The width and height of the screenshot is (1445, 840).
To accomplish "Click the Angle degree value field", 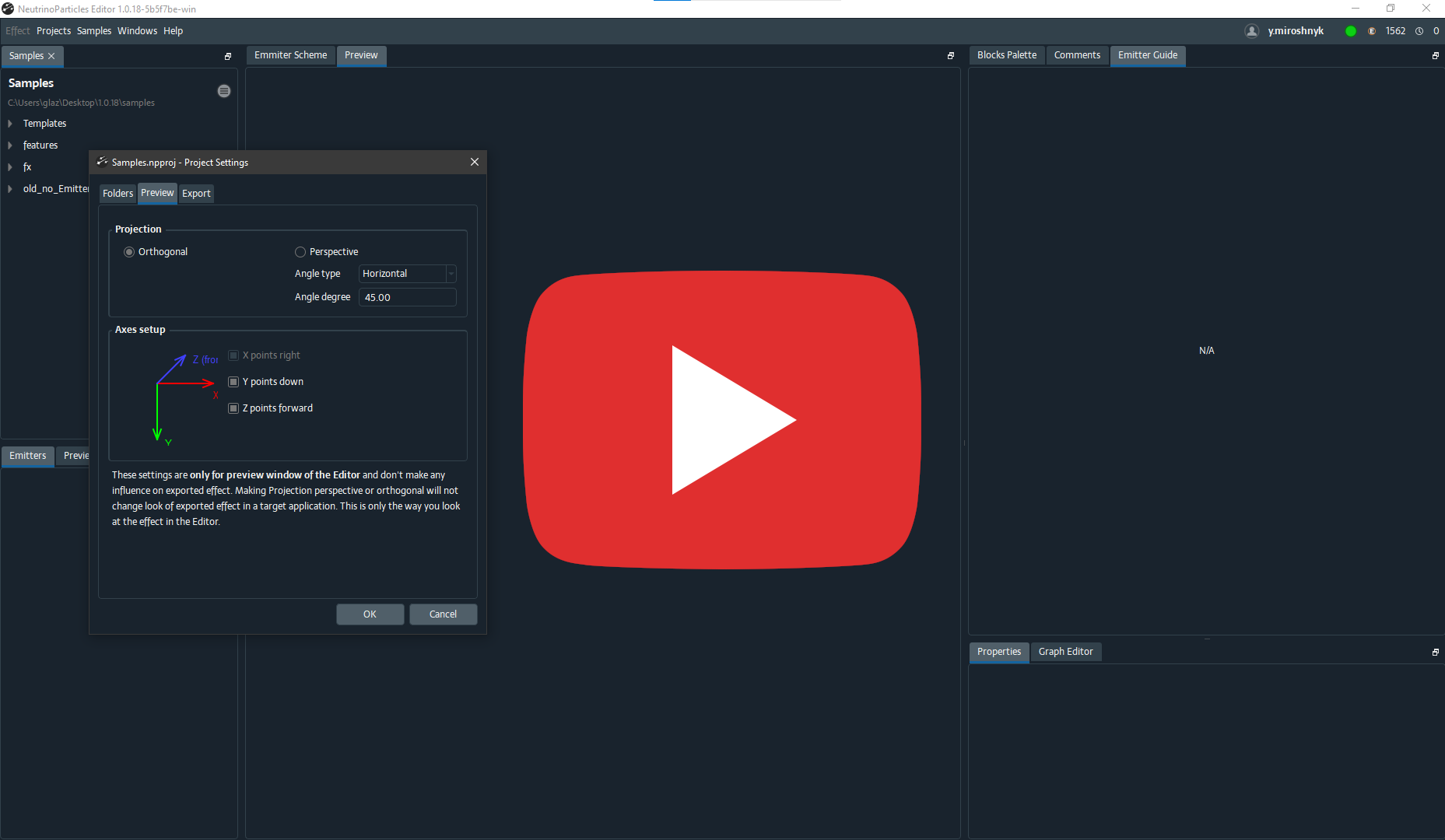I will [x=407, y=297].
